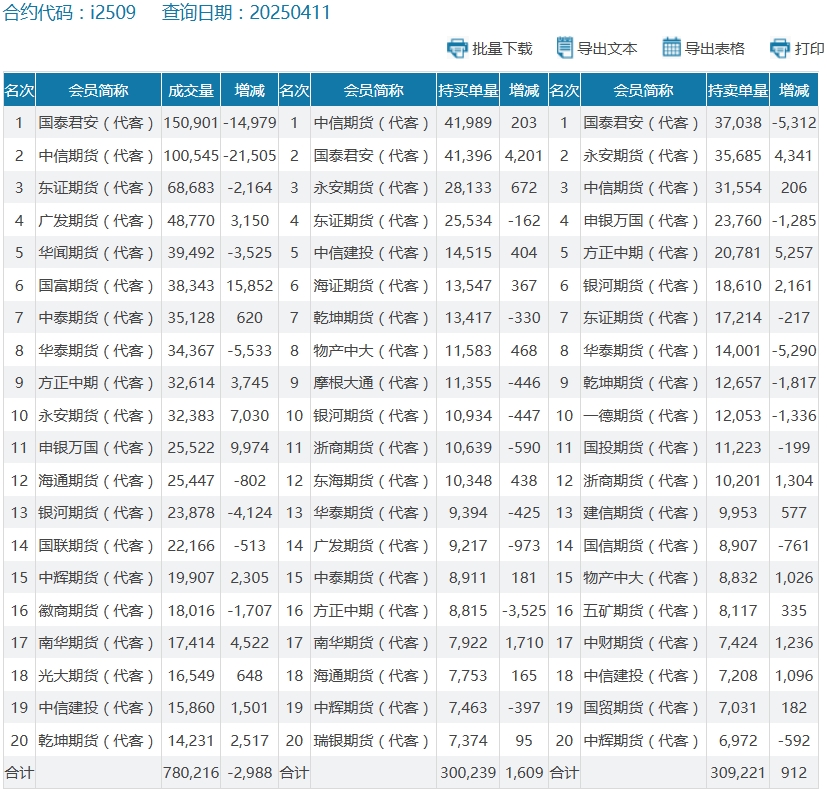
Task: Open the 导出表格 link
Action: click(715, 49)
